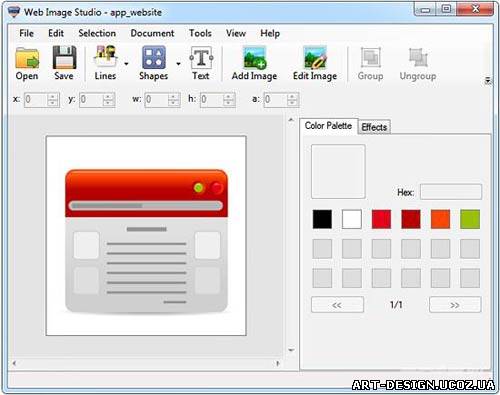Click the h field stepper arrows

229,99
